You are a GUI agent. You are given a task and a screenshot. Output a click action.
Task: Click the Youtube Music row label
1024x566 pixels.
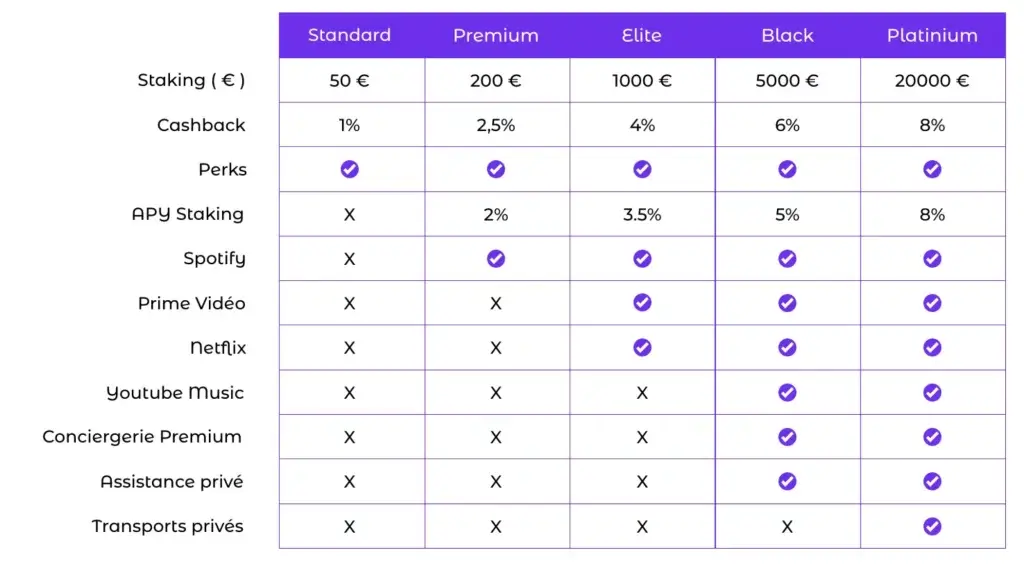pos(175,393)
